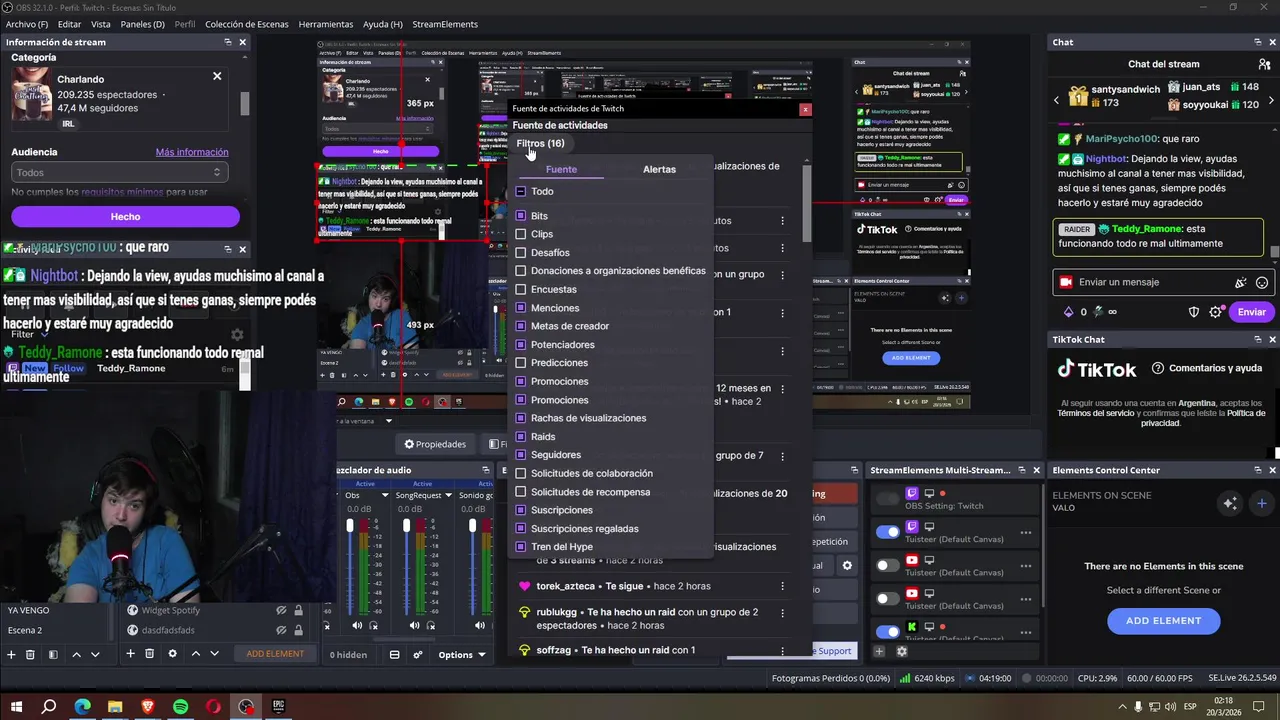
Task: Add multi-stream destination plus icon
Action: pos(879,651)
